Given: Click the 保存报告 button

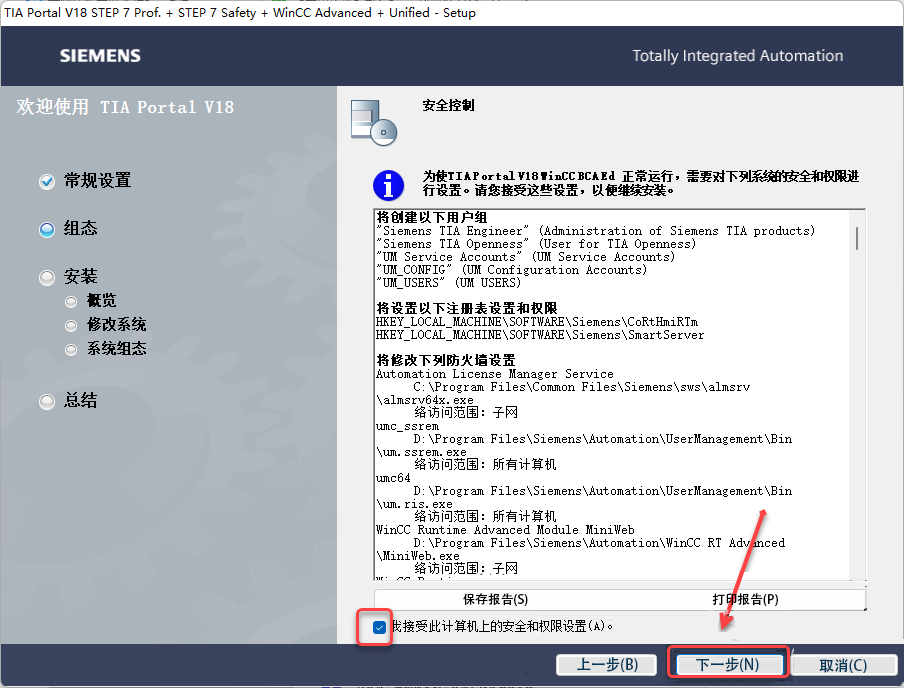Looking at the screenshot, I should pyautogui.click(x=493, y=599).
